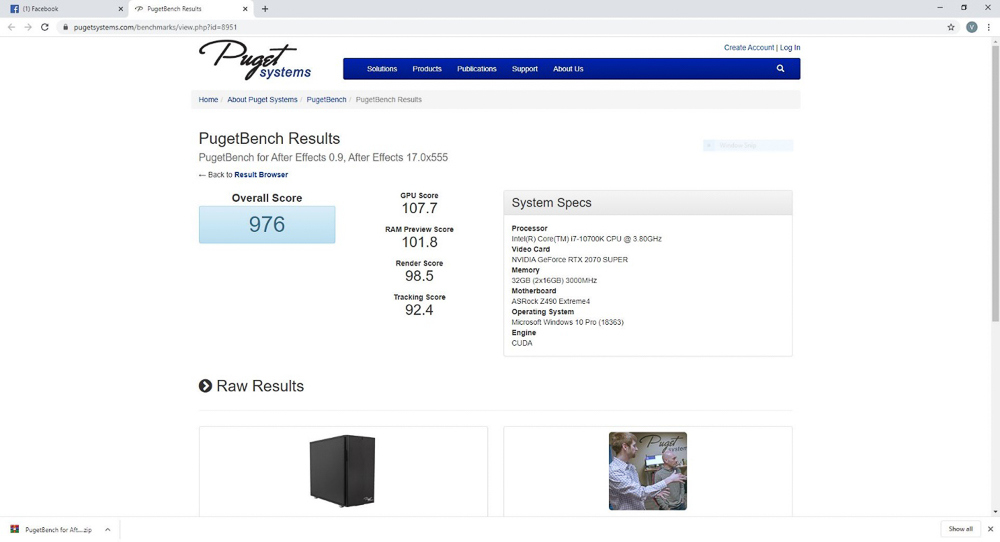Click the Raw Results arrow icon
Viewport: 1000px width, 542px height.
[205, 386]
